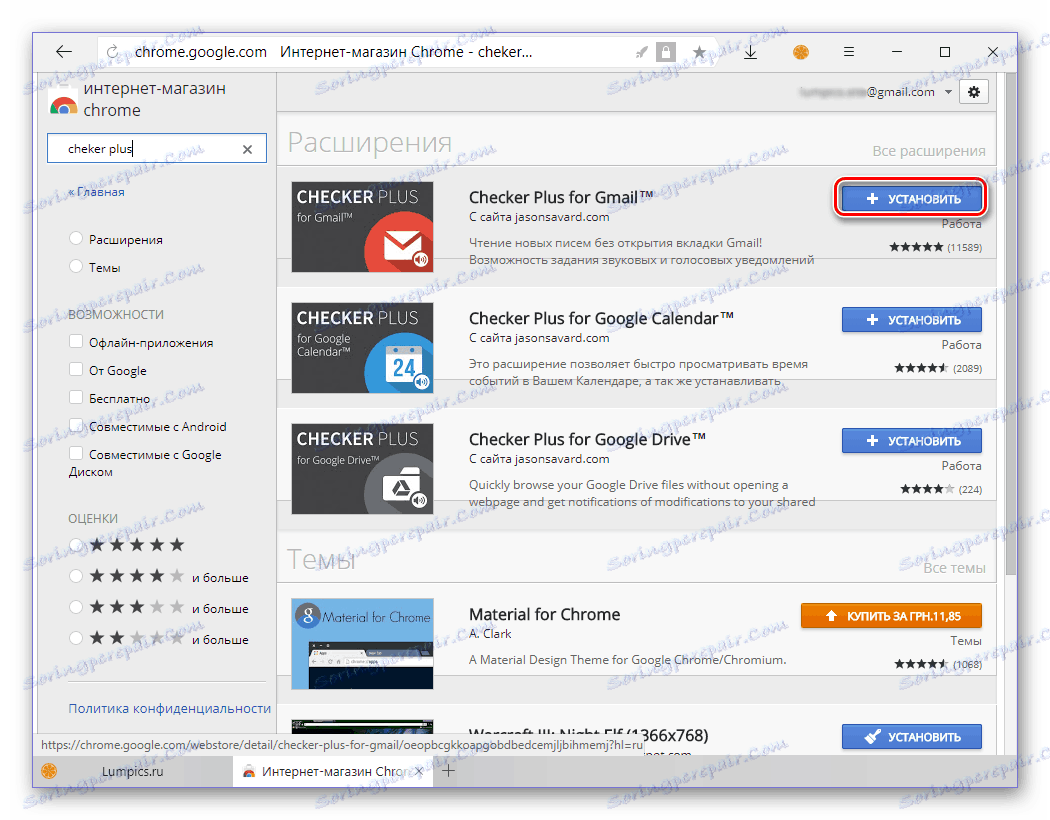The height and width of the screenshot is (820, 1050).
Task: Minimize the browser window
Action: pyautogui.click(x=897, y=52)
